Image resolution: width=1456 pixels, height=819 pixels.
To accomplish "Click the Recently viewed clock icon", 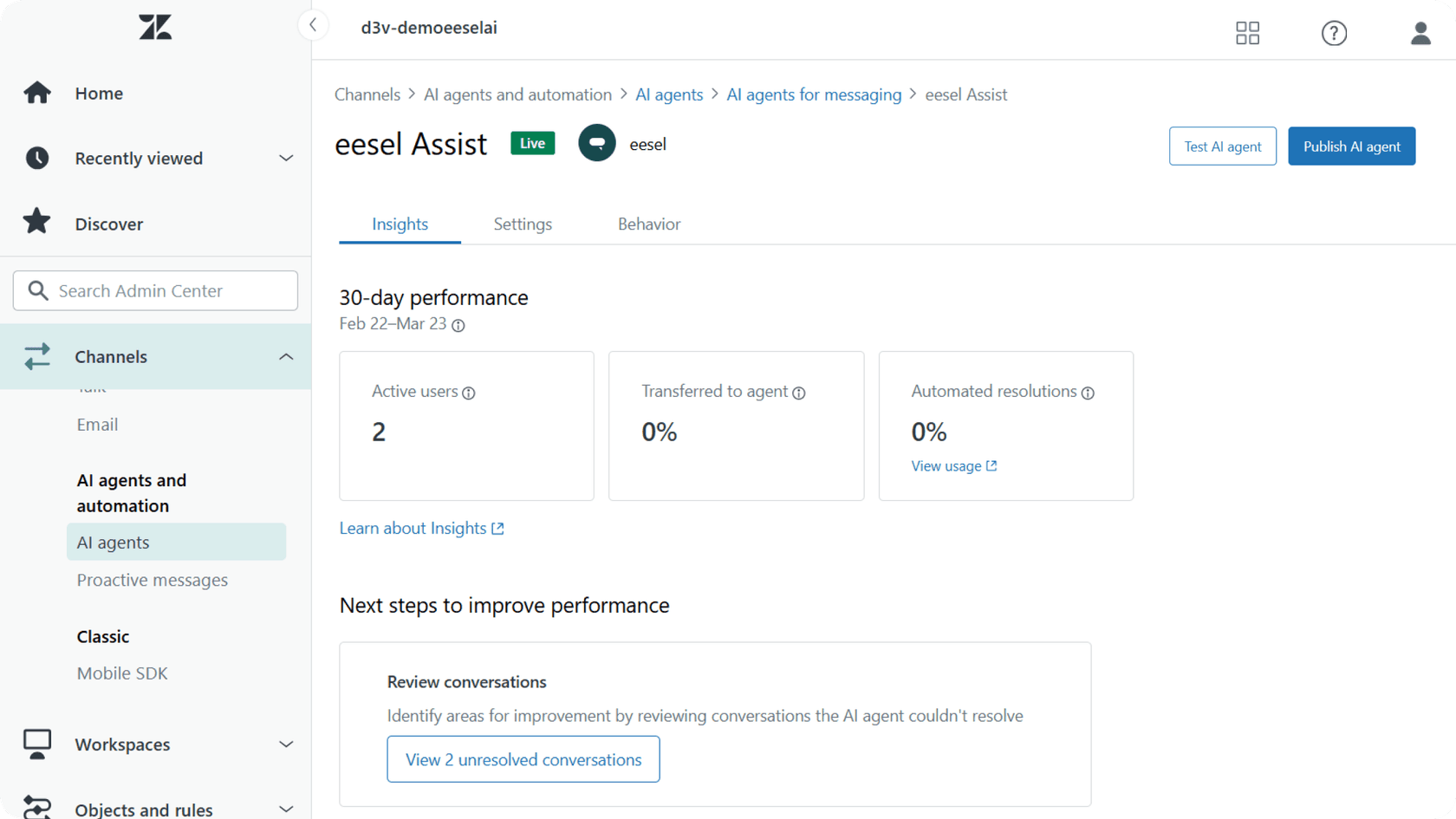I will [x=37, y=158].
